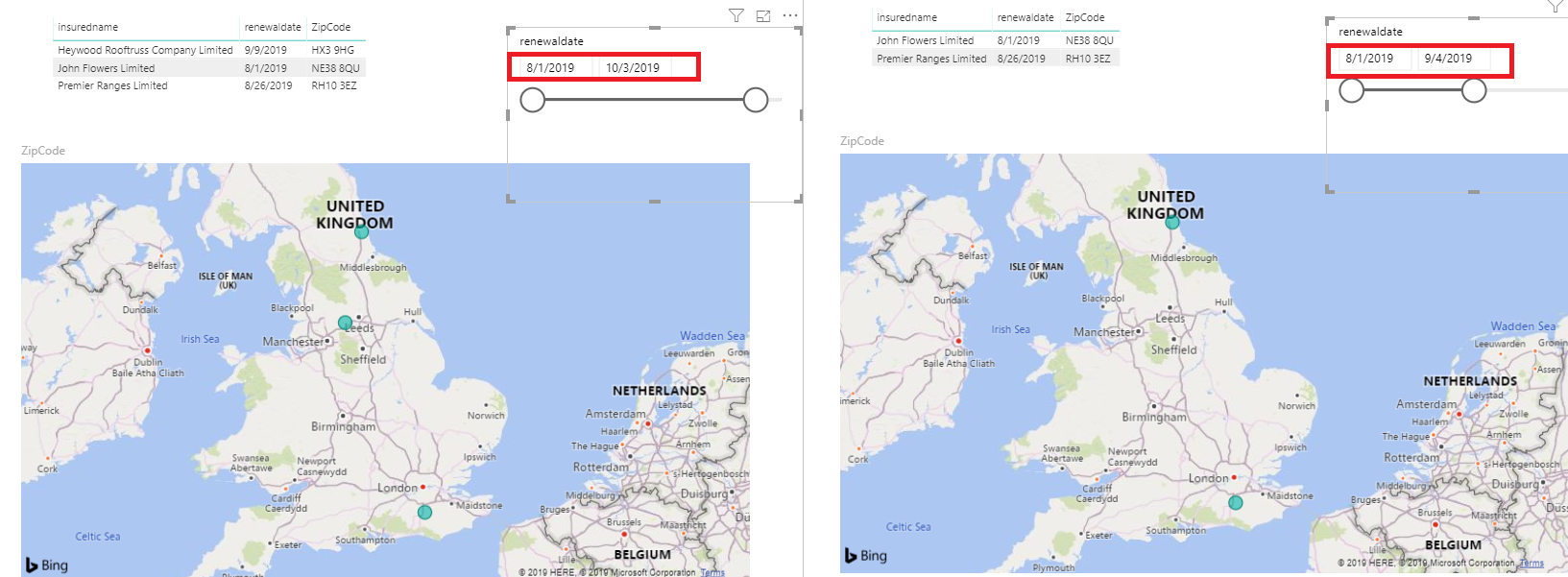Click map bubble south of London, left map

click(424, 513)
